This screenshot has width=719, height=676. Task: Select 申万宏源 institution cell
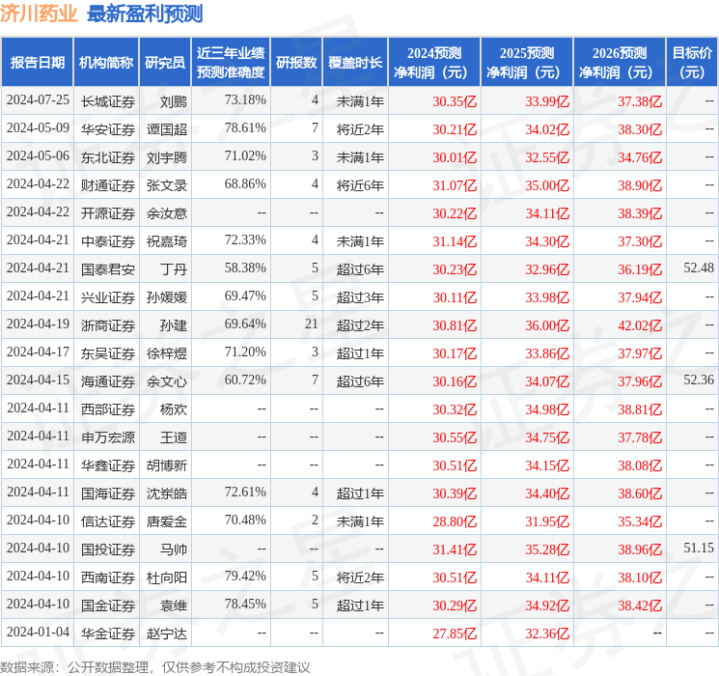(x=108, y=438)
